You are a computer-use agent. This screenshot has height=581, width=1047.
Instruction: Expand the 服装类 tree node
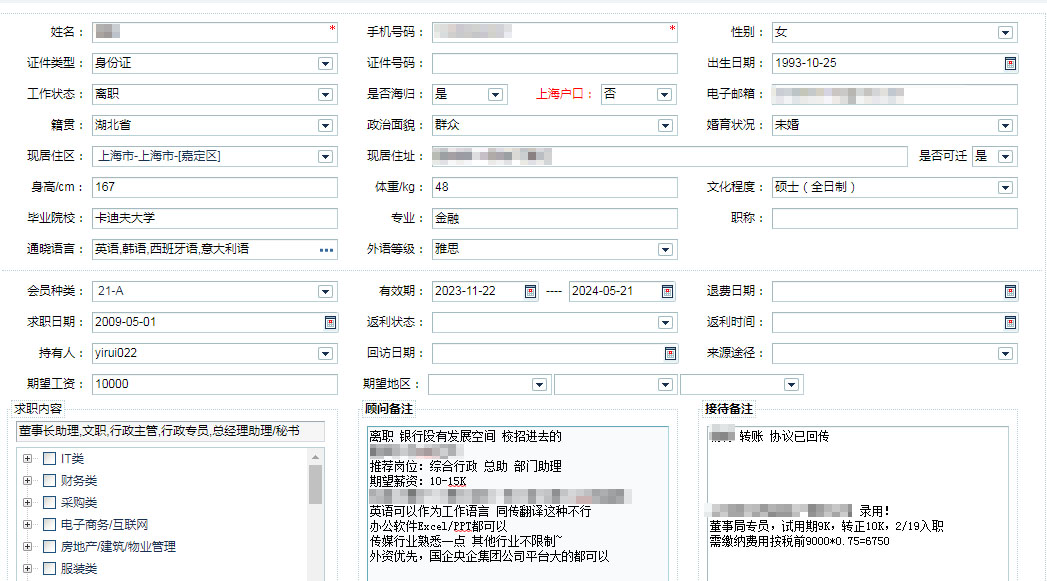coord(27,569)
